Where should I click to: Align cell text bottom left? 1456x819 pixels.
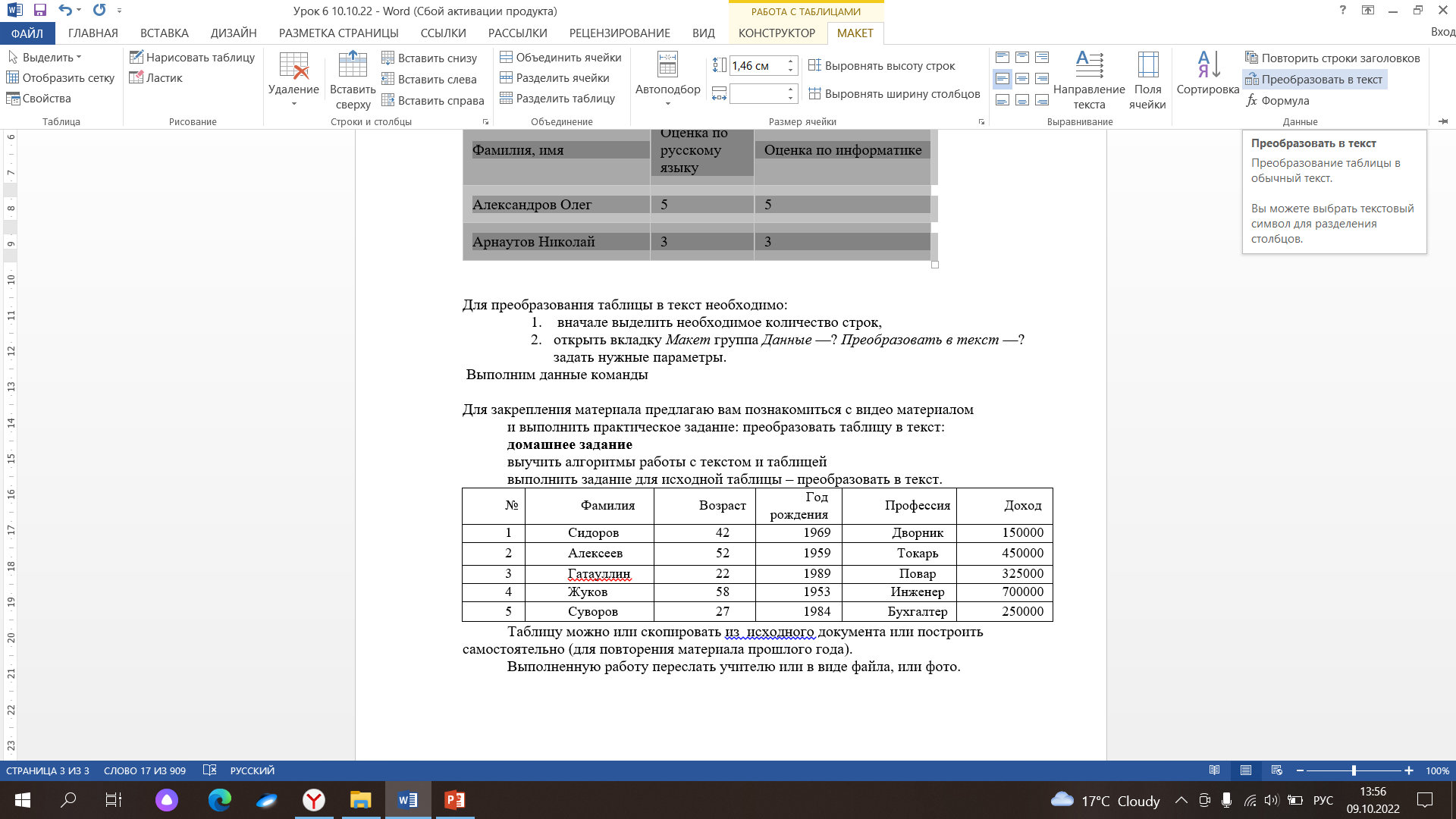[1003, 100]
